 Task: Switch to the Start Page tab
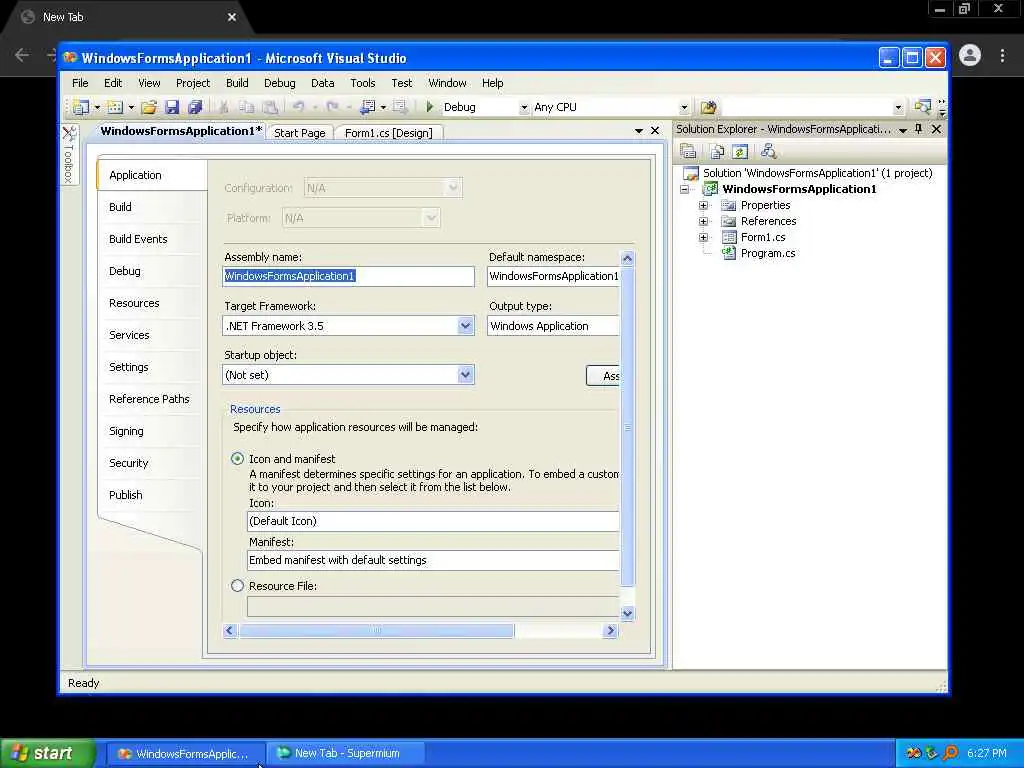click(x=300, y=133)
